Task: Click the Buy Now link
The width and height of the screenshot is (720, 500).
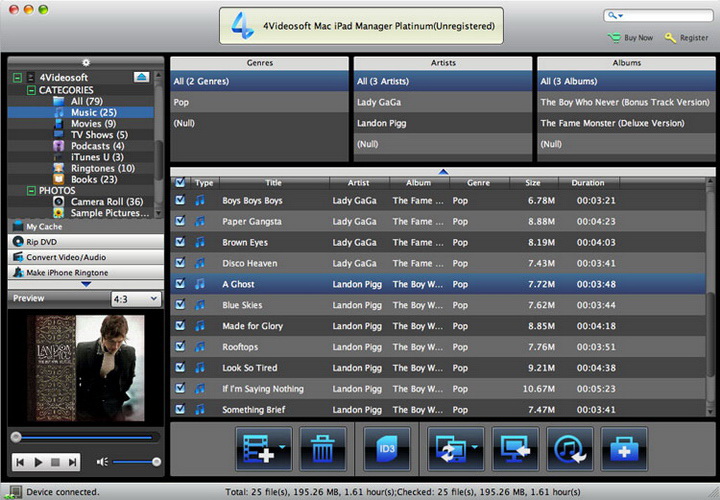Action: click(x=638, y=38)
